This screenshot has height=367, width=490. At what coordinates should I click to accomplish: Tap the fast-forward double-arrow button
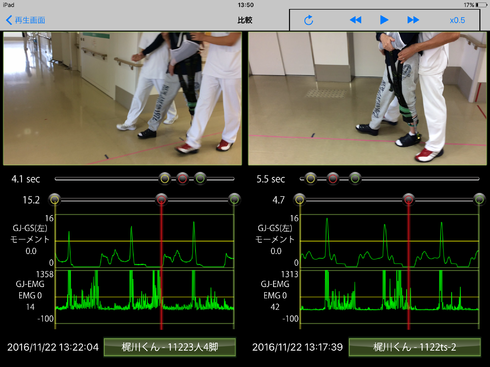[413, 20]
